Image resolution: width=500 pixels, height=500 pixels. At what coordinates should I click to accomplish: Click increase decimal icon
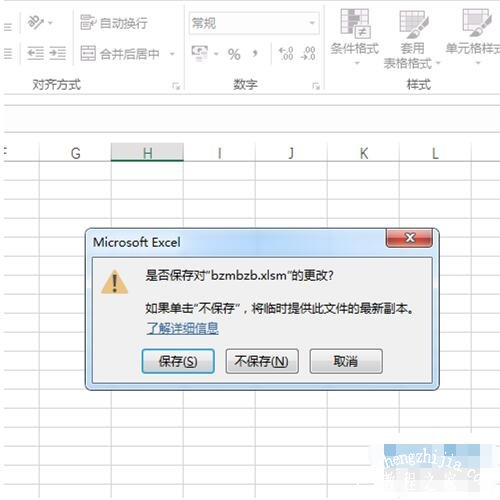(x=286, y=54)
